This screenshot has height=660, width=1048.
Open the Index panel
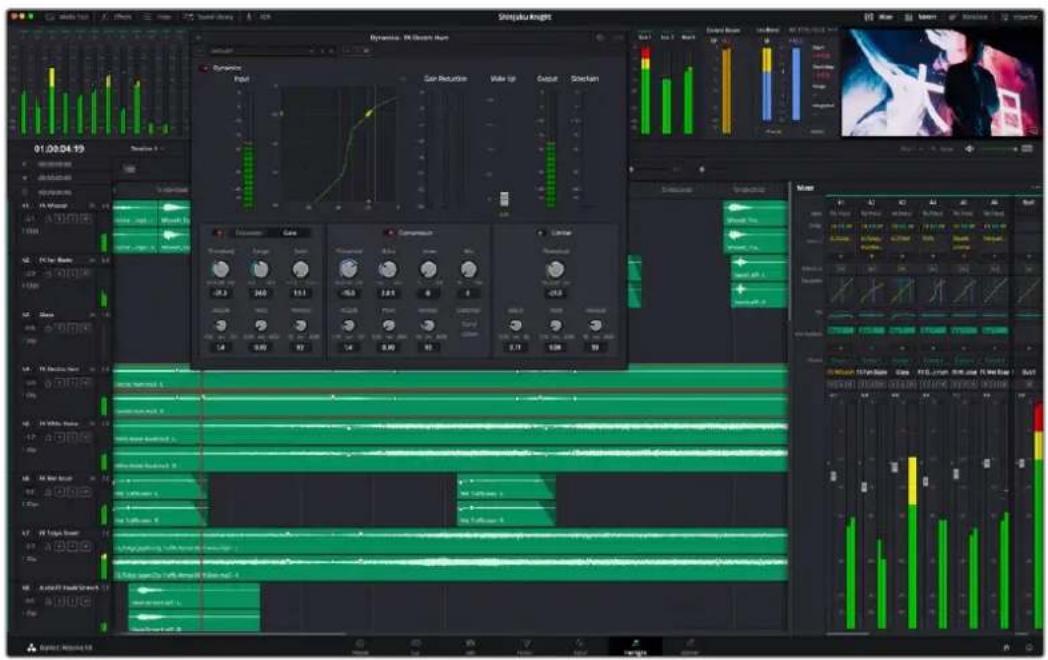158,17
